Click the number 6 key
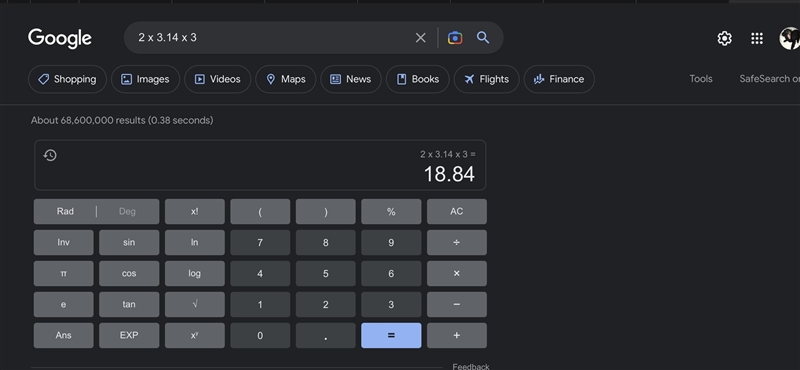 click(391, 274)
